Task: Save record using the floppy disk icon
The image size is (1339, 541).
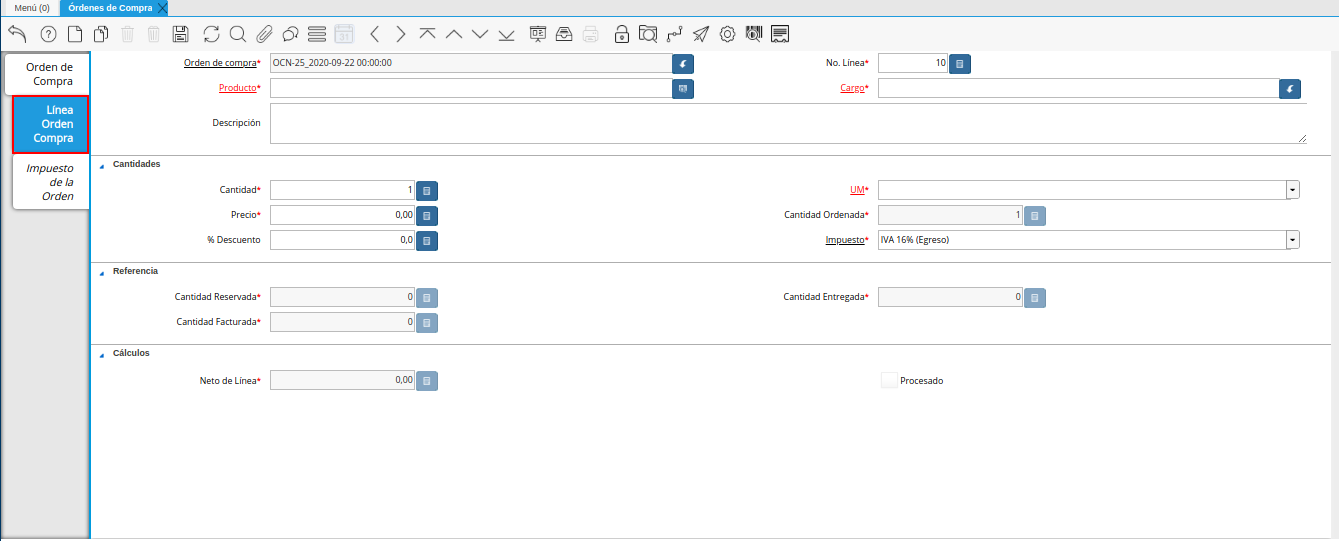Action: (180, 34)
